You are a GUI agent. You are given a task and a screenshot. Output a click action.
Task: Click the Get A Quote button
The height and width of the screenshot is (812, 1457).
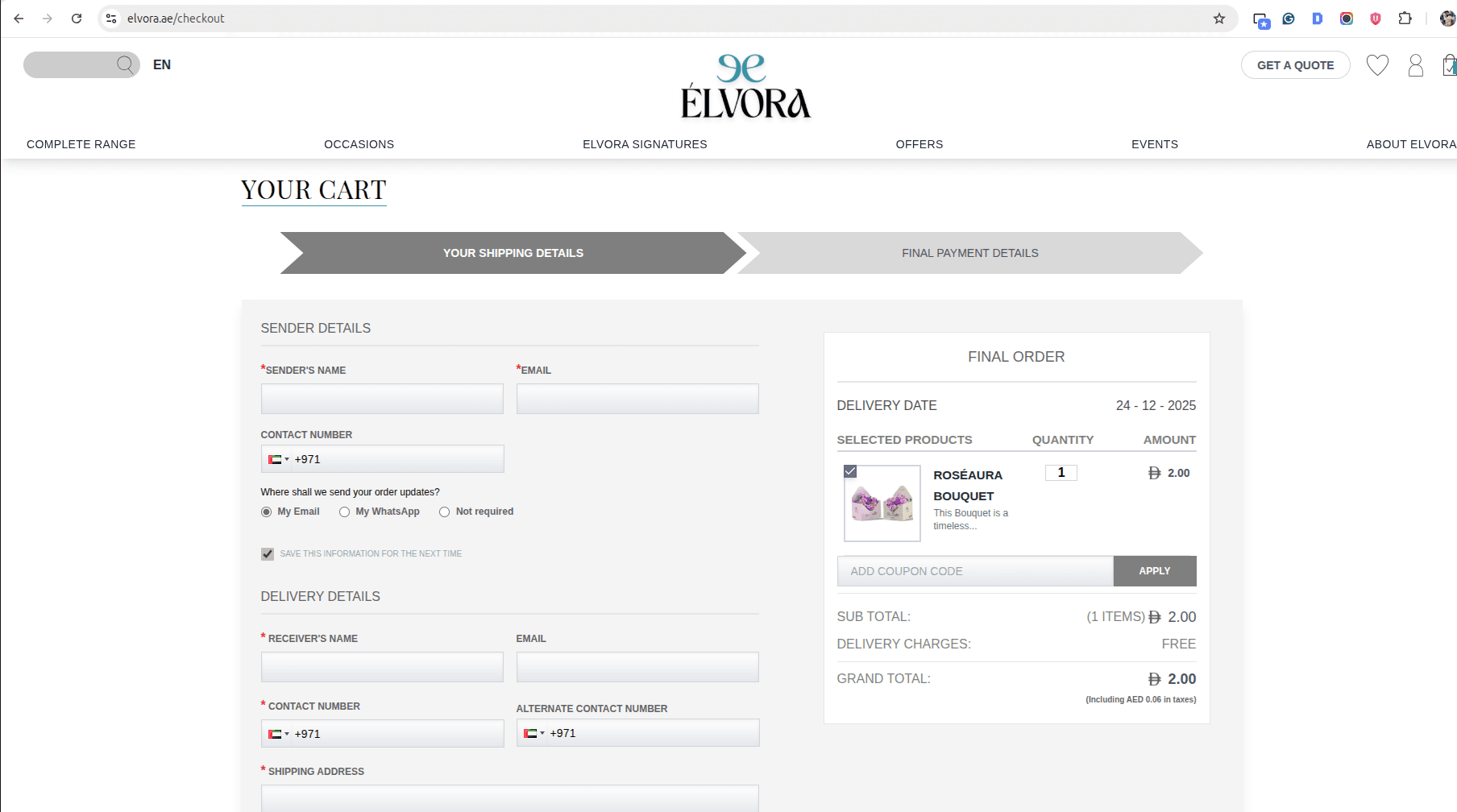pos(1295,65)
